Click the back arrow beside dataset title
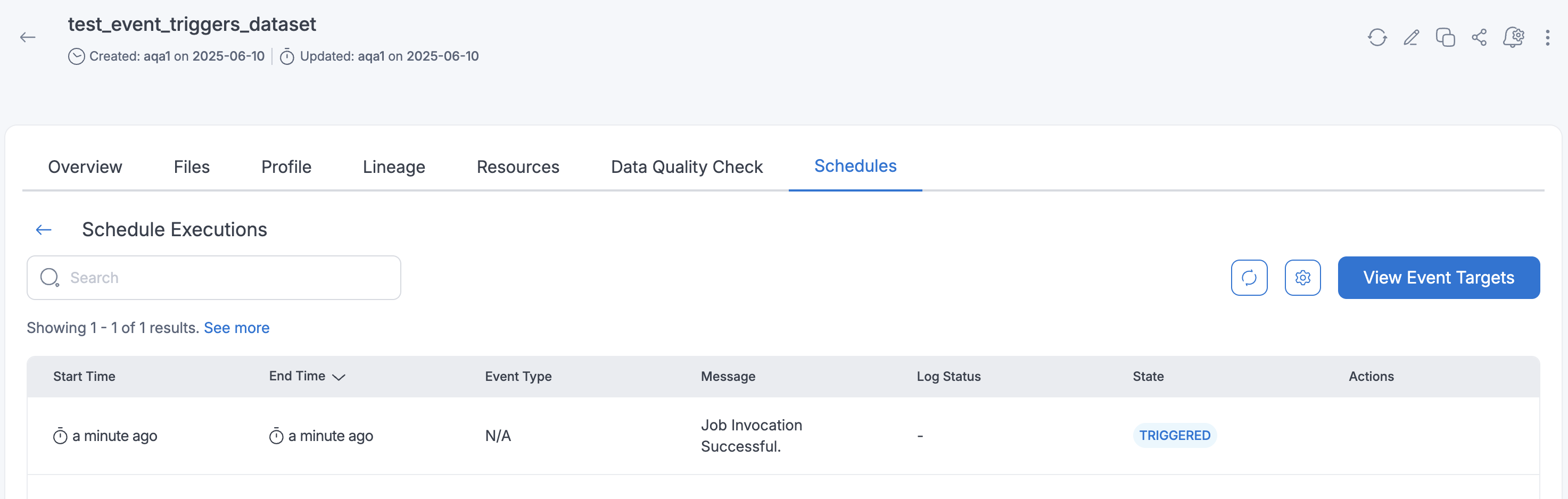 click(x=27, y=38)
